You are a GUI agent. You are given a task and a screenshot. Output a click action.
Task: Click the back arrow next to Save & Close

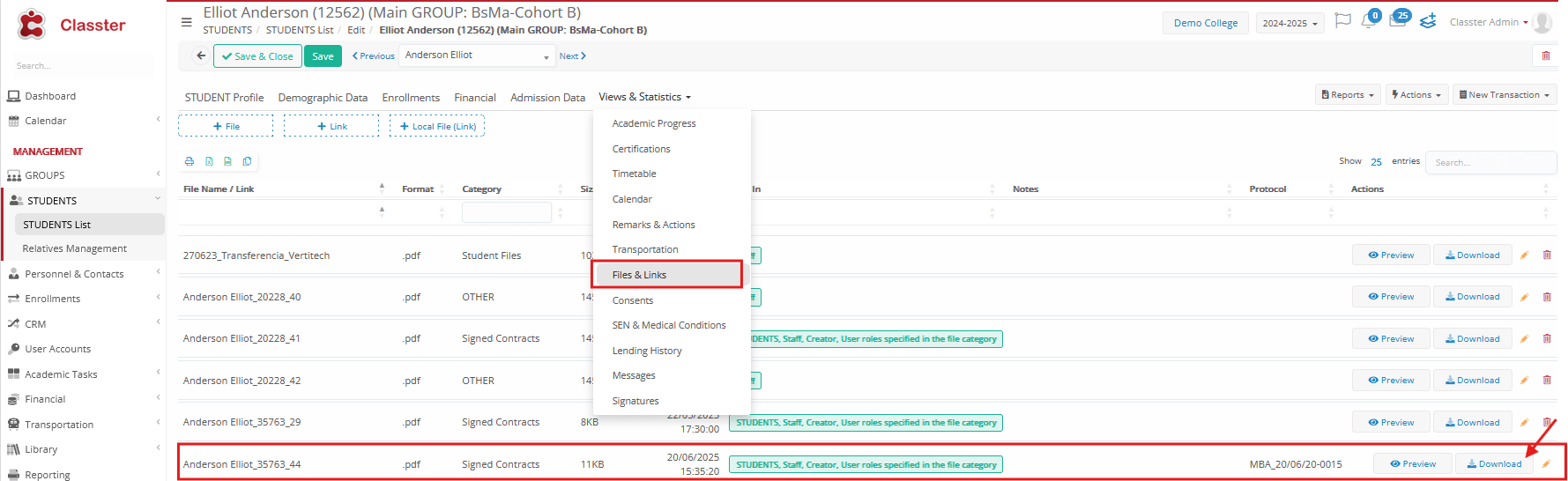point(201,56)
